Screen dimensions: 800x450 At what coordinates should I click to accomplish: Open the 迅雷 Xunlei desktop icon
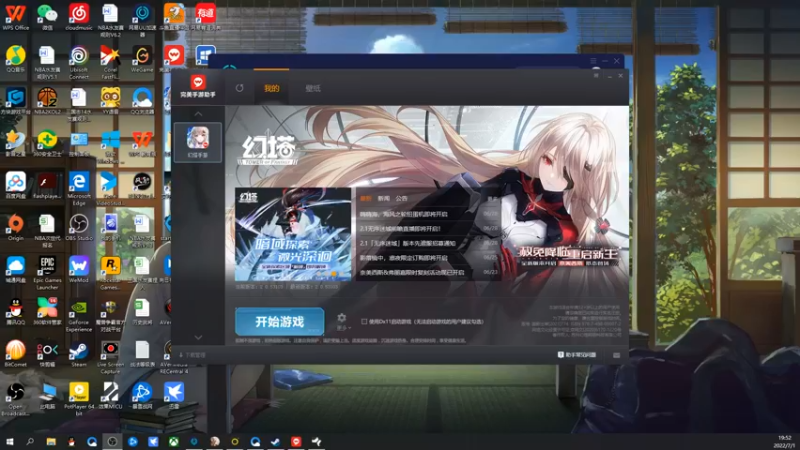click(x=173, y=395)
